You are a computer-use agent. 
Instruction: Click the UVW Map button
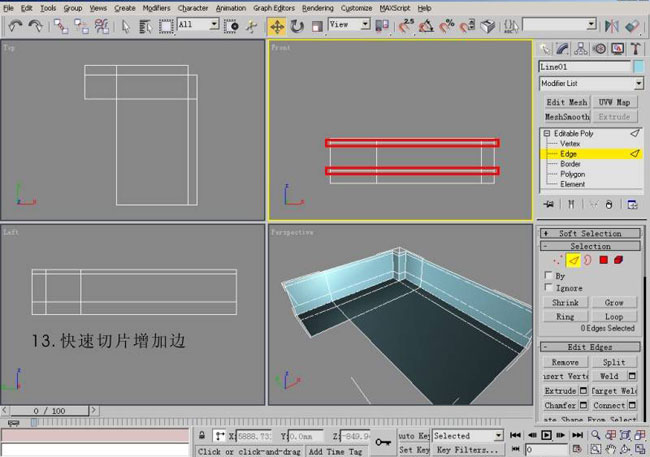click(614, 102)
